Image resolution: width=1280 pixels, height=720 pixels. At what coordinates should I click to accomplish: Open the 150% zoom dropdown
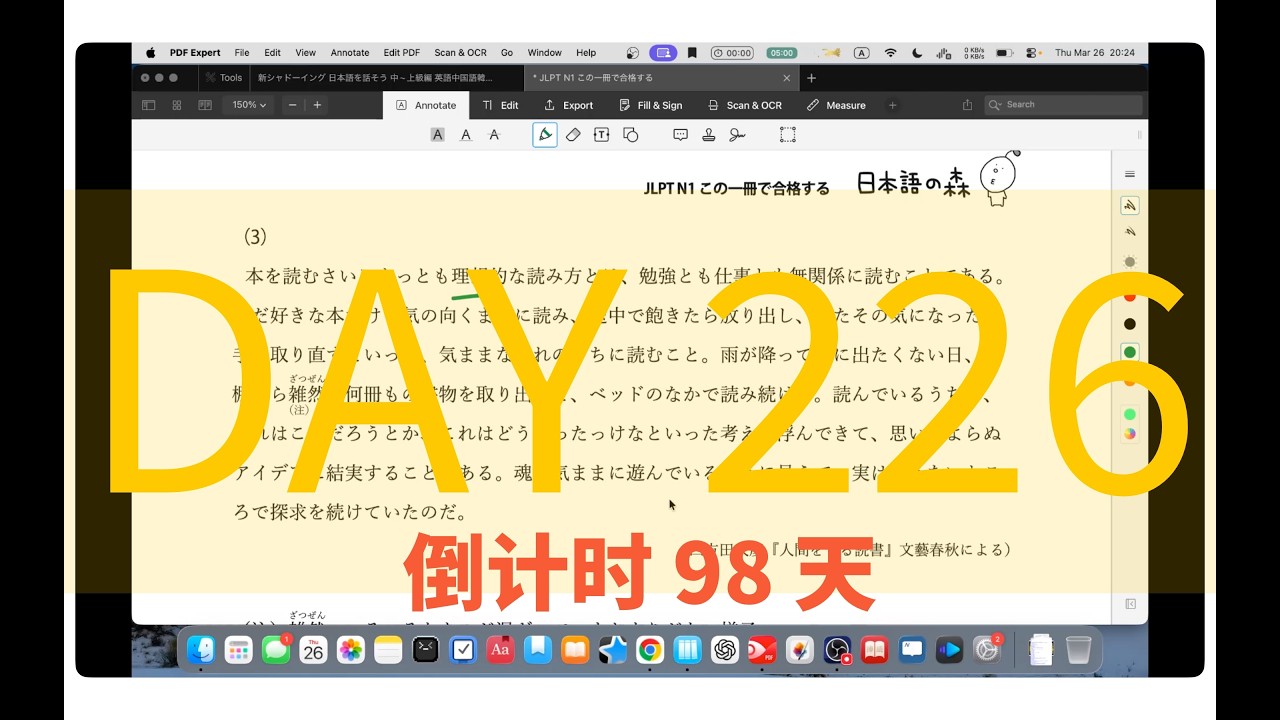pyautogui.click(x=249, y=105)
